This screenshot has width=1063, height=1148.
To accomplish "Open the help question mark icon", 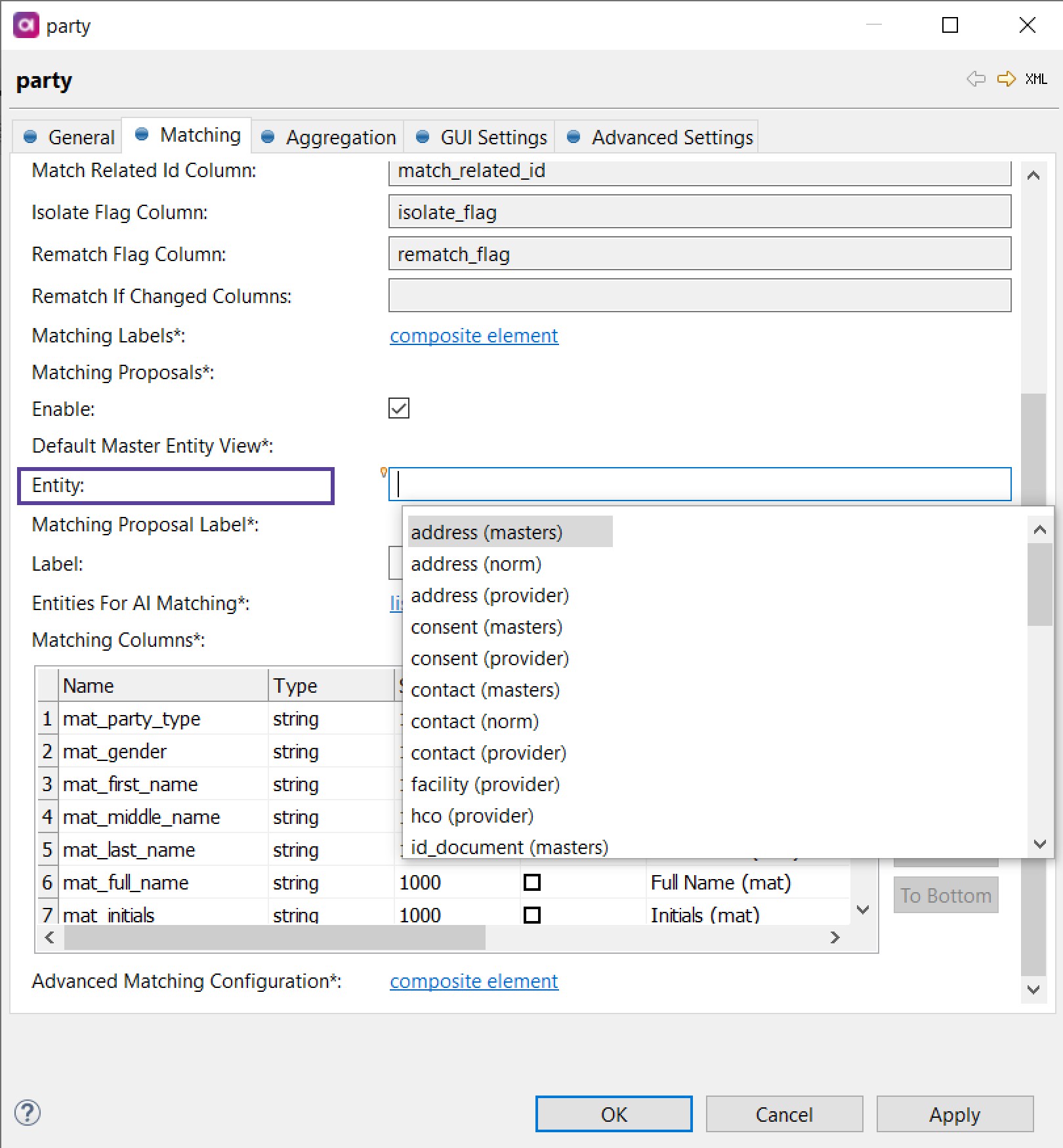I will 28,1113.
